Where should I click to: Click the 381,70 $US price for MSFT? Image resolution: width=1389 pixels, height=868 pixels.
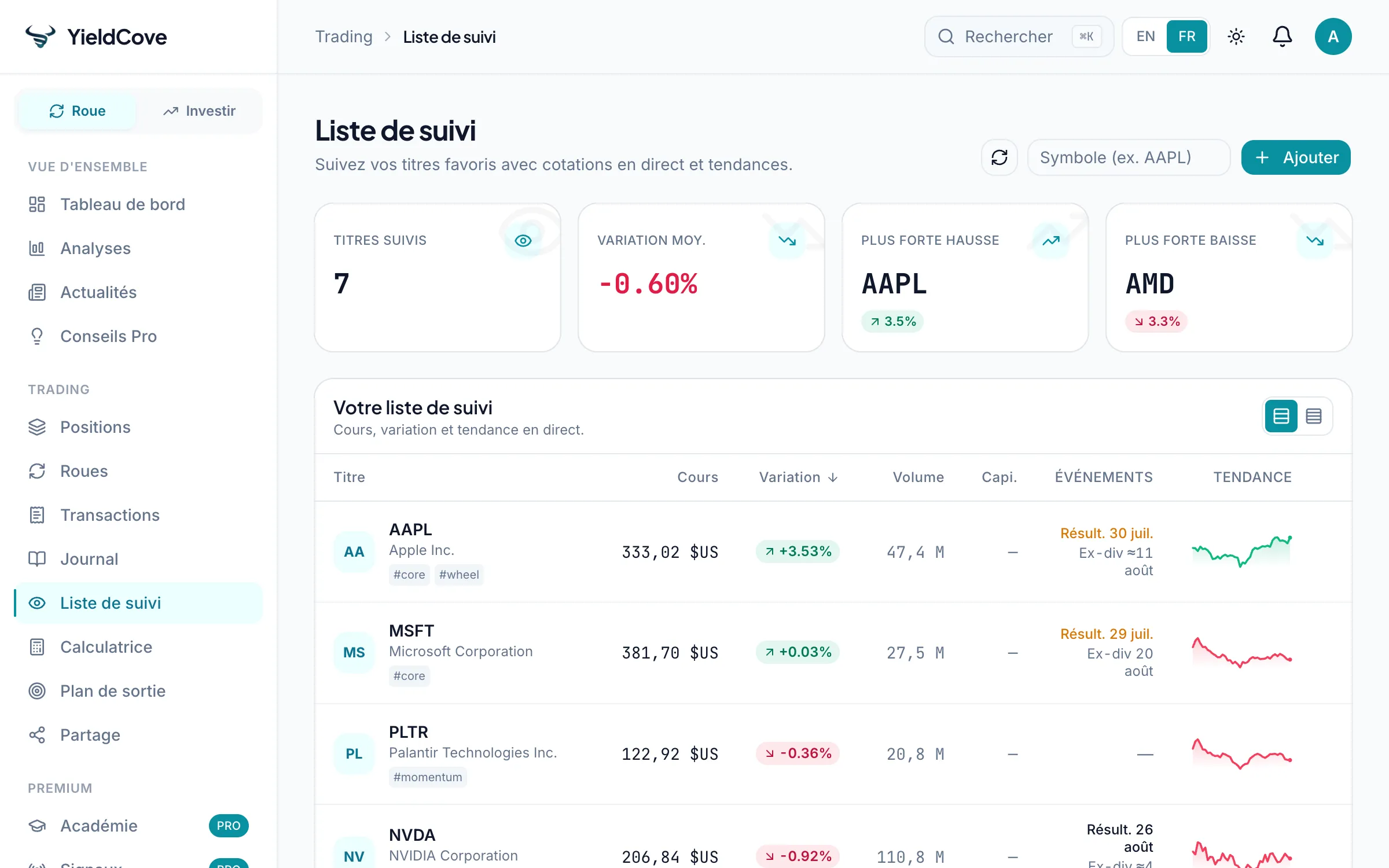tap(670, 653)
